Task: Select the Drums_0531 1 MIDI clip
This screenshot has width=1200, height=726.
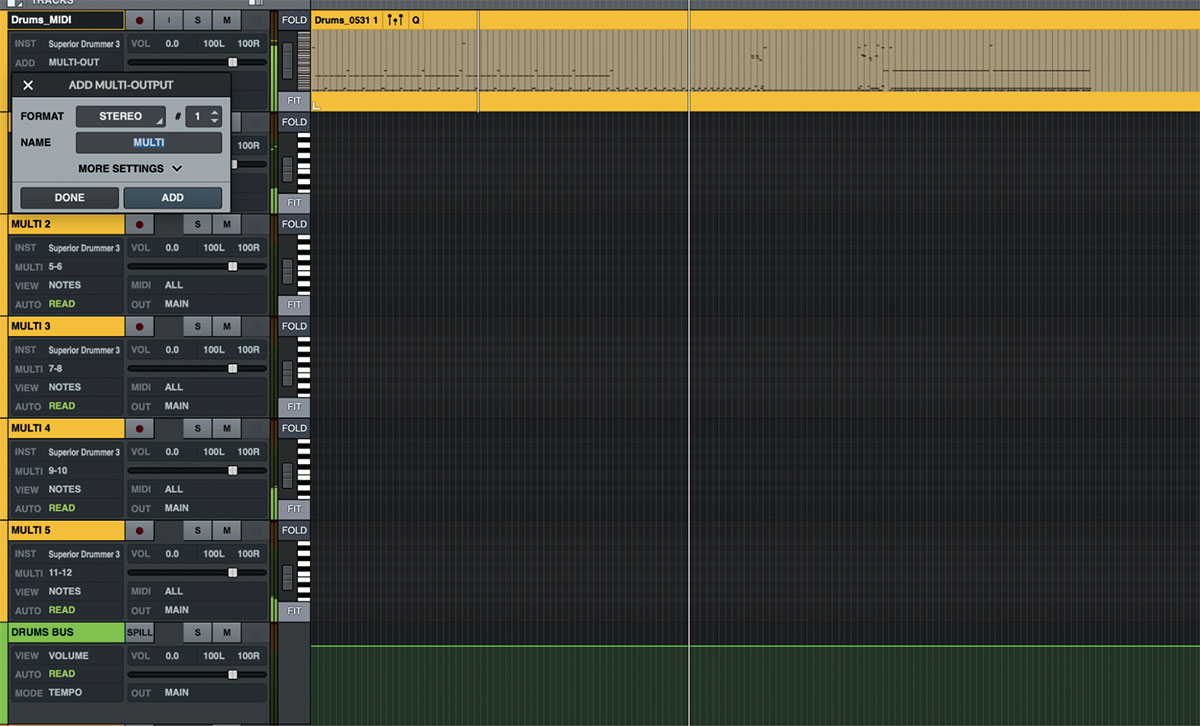Action: pyautogui.click(x=755, y=60)
